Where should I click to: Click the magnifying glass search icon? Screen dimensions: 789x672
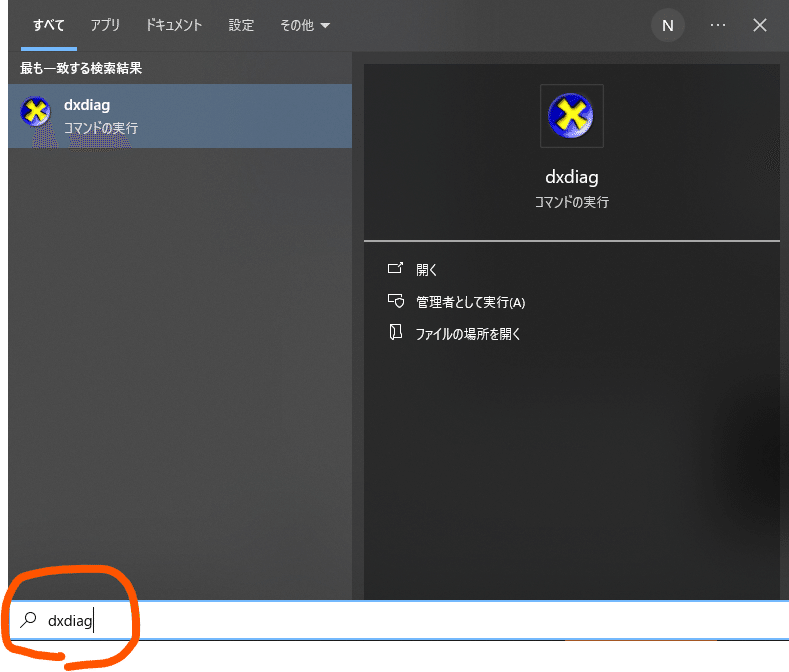(28, 620)
